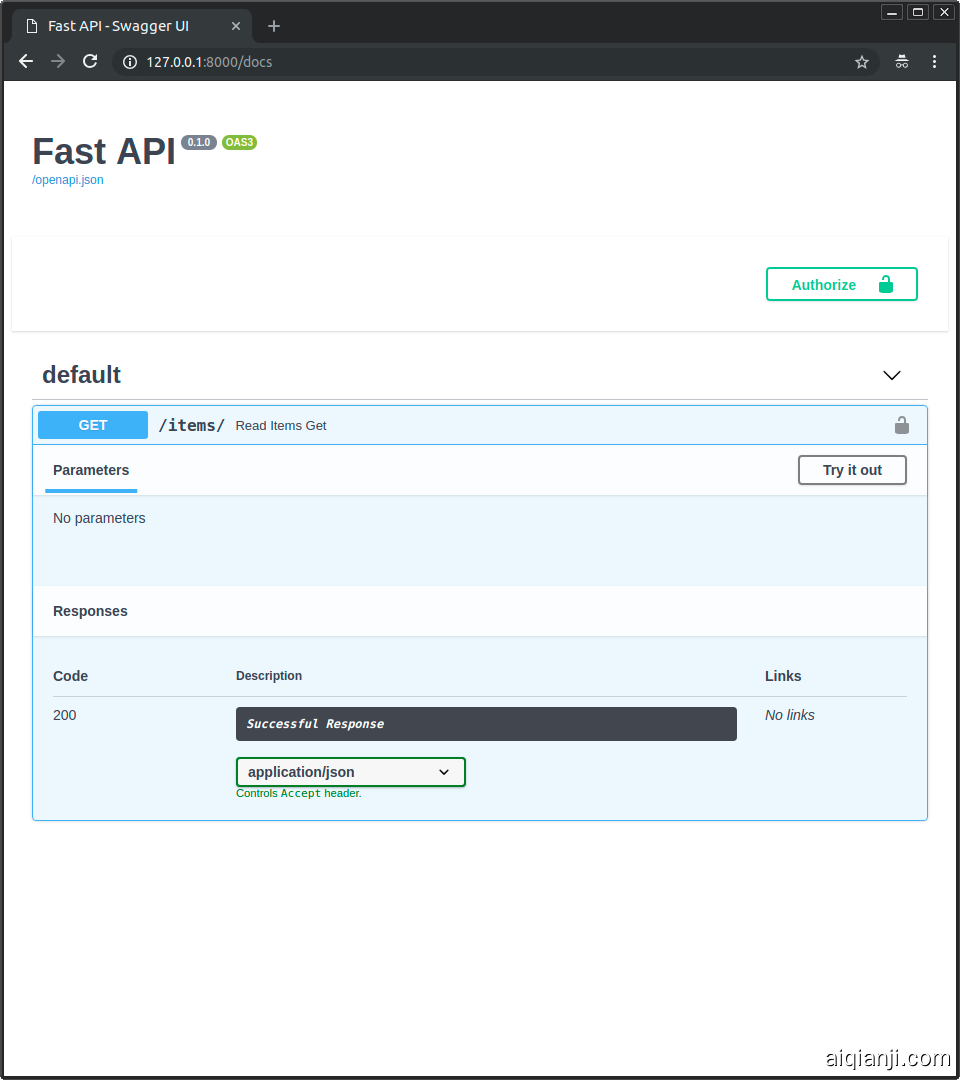
Task: Click the browser forward arrow
Action: tap(58, 62)
